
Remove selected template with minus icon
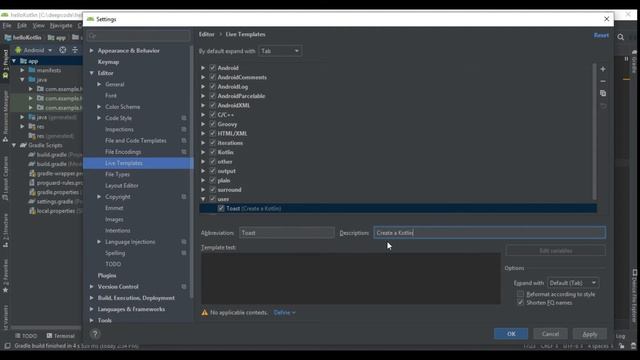603,81
